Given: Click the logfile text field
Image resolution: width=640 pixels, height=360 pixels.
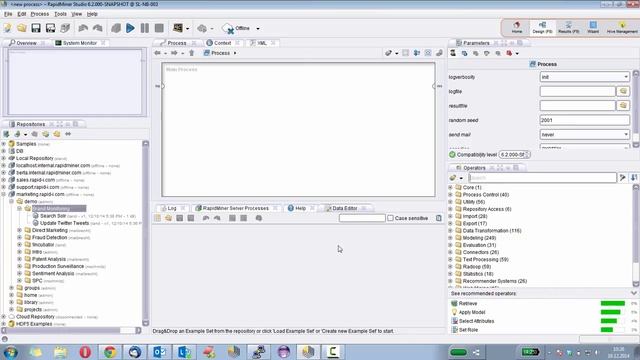Looking at the screenshot, I should click(577, 91).
